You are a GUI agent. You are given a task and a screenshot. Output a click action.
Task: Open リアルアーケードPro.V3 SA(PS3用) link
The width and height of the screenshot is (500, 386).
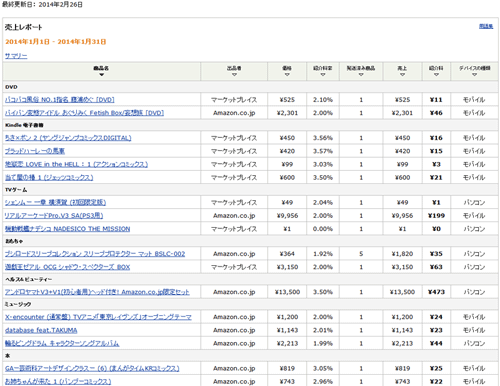(x=54, y=215)
